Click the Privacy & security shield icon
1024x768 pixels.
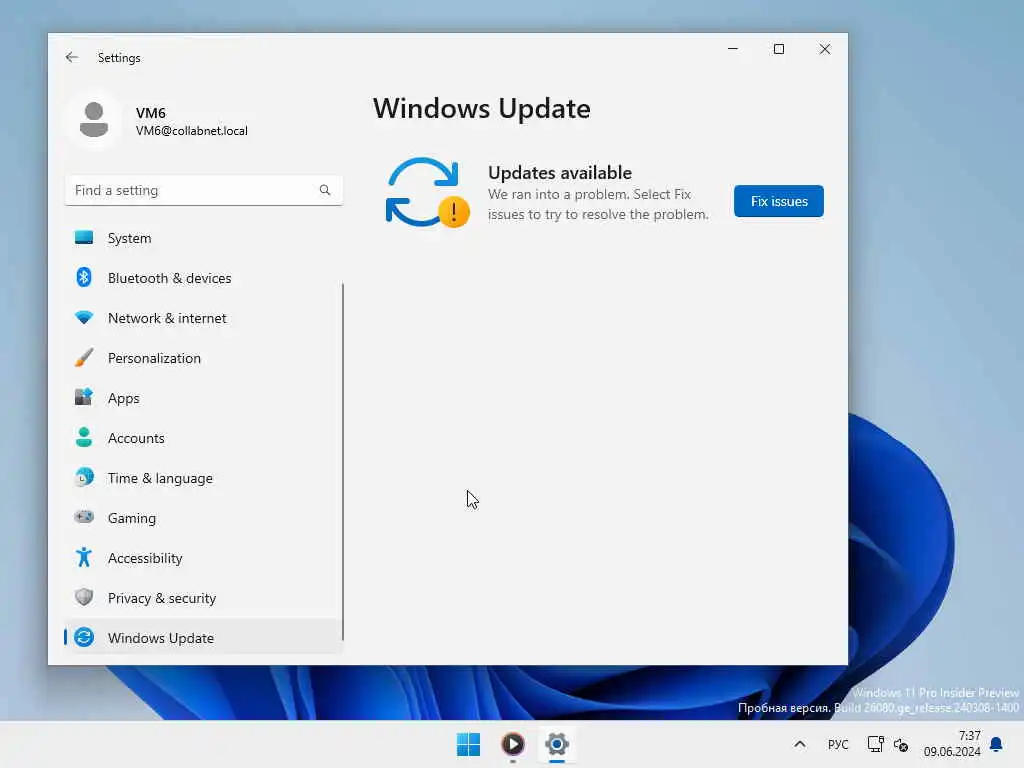click(x=84, y=598)
